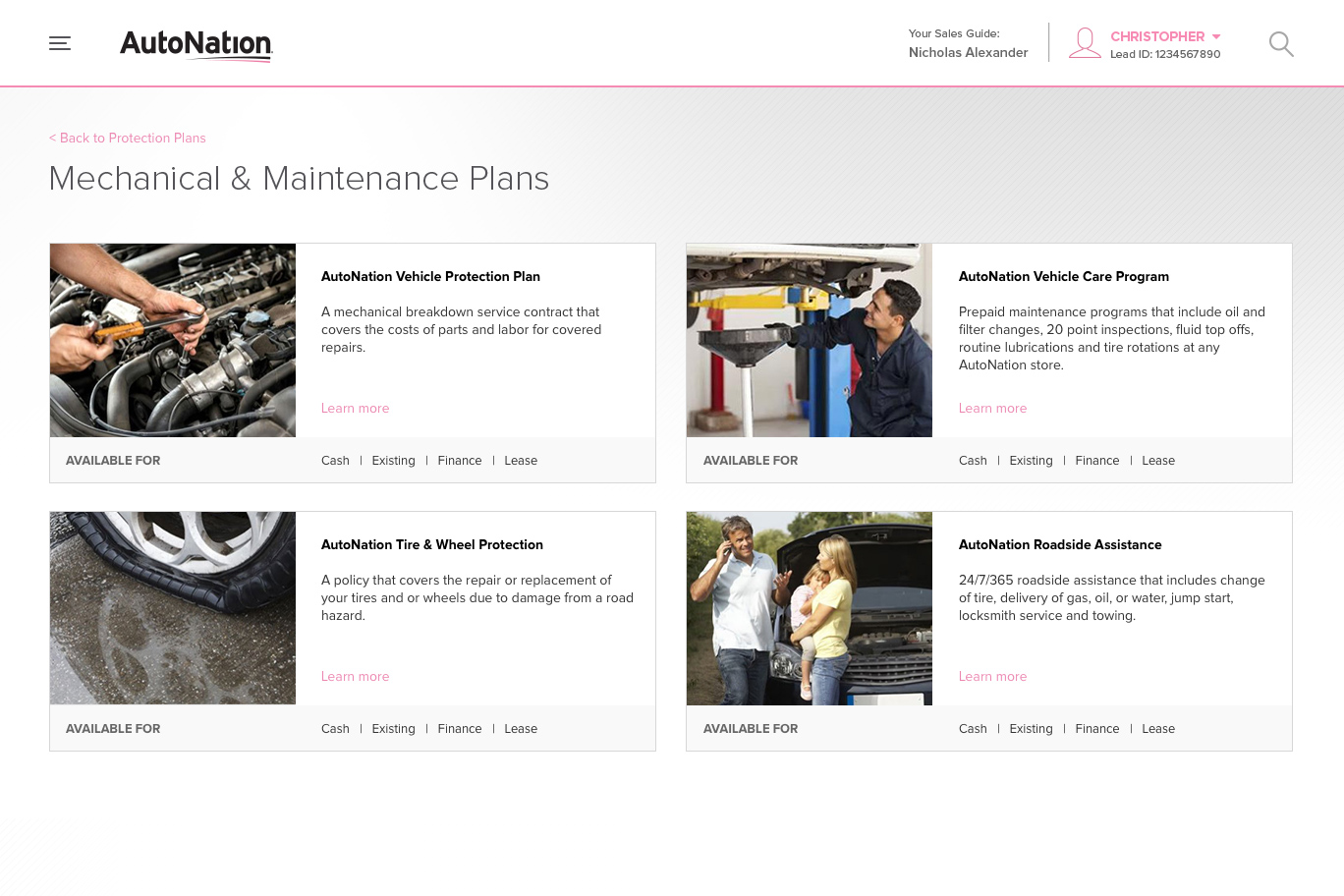Open the family roadside breakdown thumbnail
Viewport: 1344px width, 896px height.
click(810, 608)
